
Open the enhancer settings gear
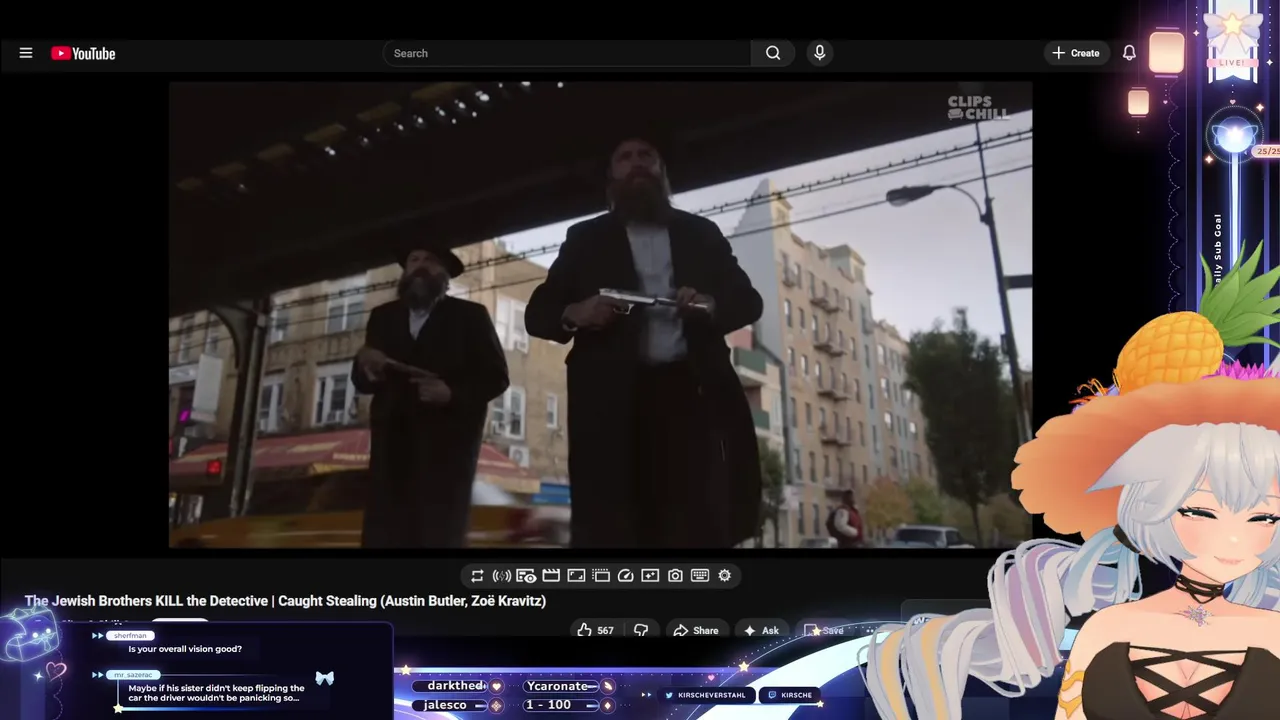(725, 575)
